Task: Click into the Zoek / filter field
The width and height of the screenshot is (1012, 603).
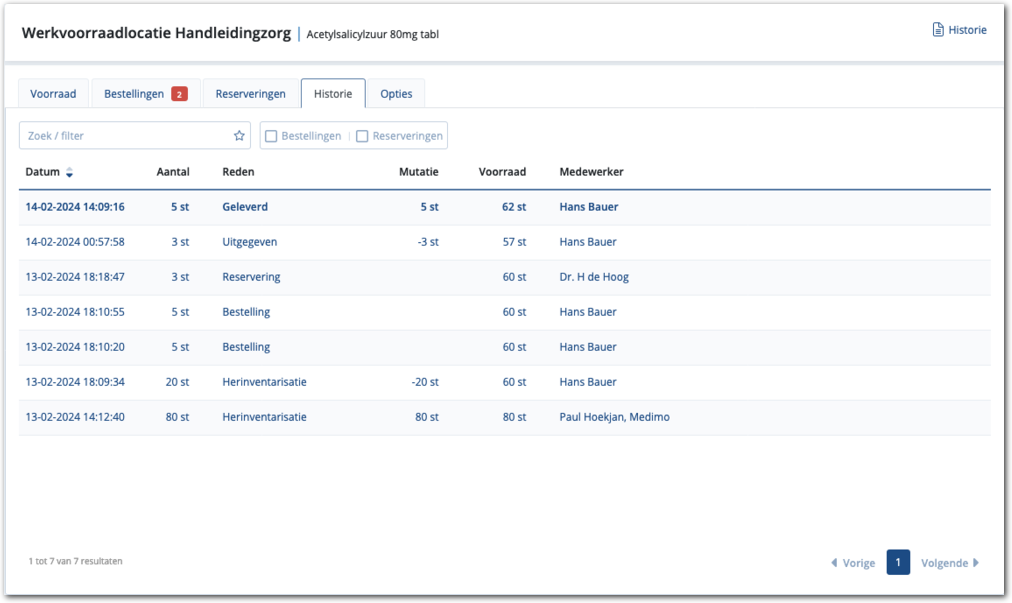Action: pos(125,136)
